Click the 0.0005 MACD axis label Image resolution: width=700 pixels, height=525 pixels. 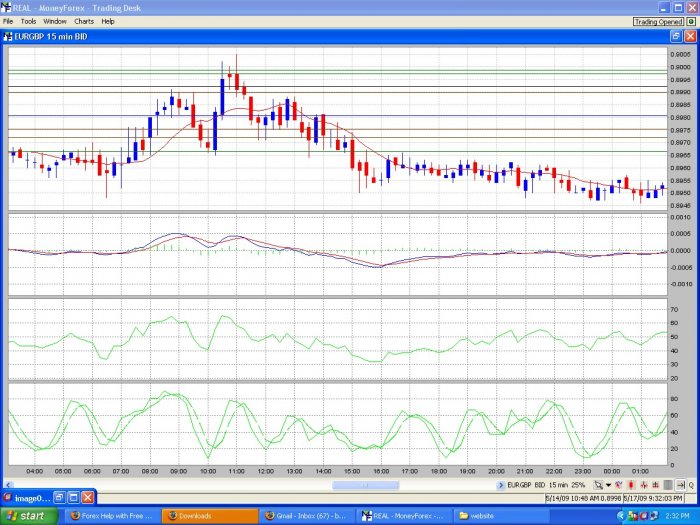click(680, 234)
